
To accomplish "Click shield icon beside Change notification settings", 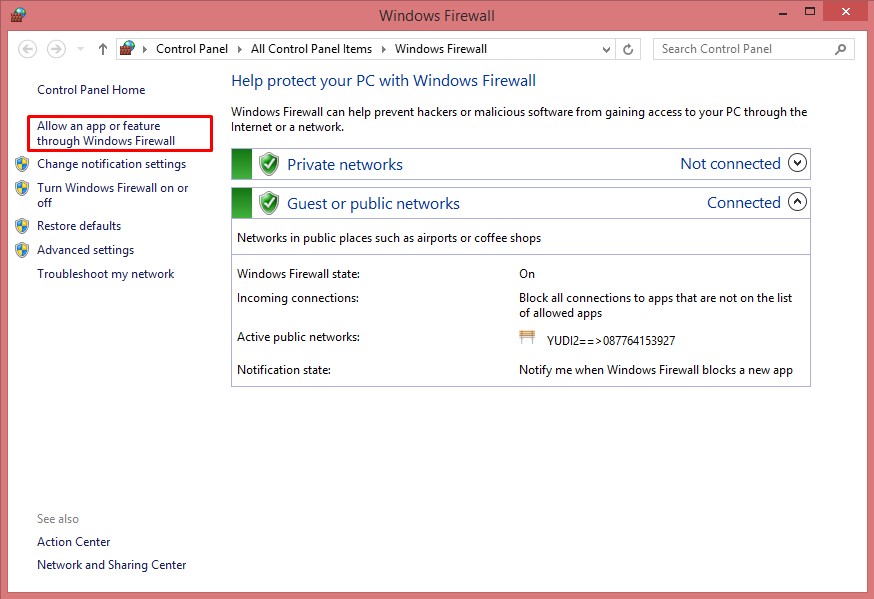I will point(22,164).
